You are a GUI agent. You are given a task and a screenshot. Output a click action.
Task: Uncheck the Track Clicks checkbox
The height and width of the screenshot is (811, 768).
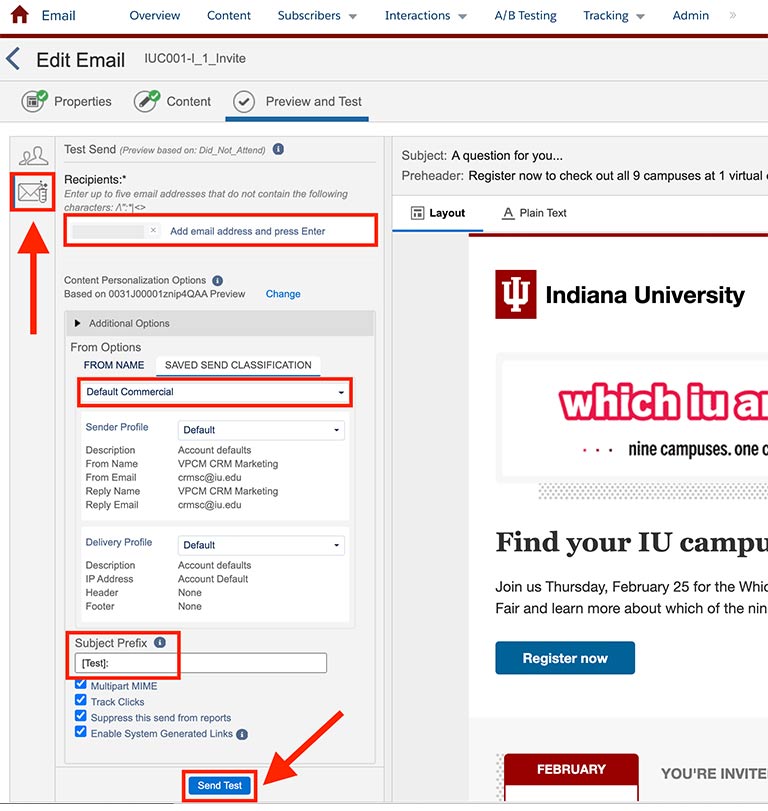[81, 700]
